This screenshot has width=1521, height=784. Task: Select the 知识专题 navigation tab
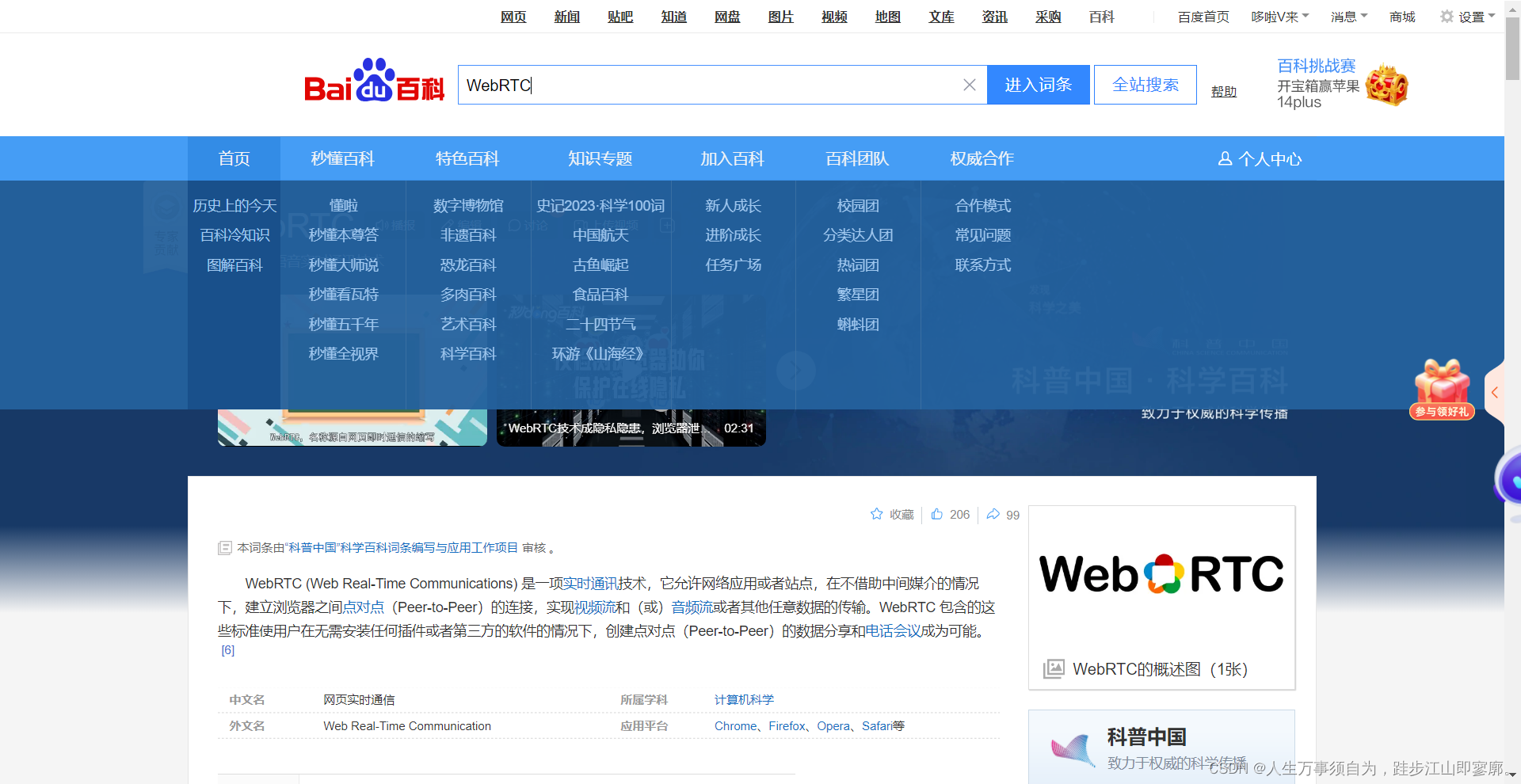(x=600, y=158)
